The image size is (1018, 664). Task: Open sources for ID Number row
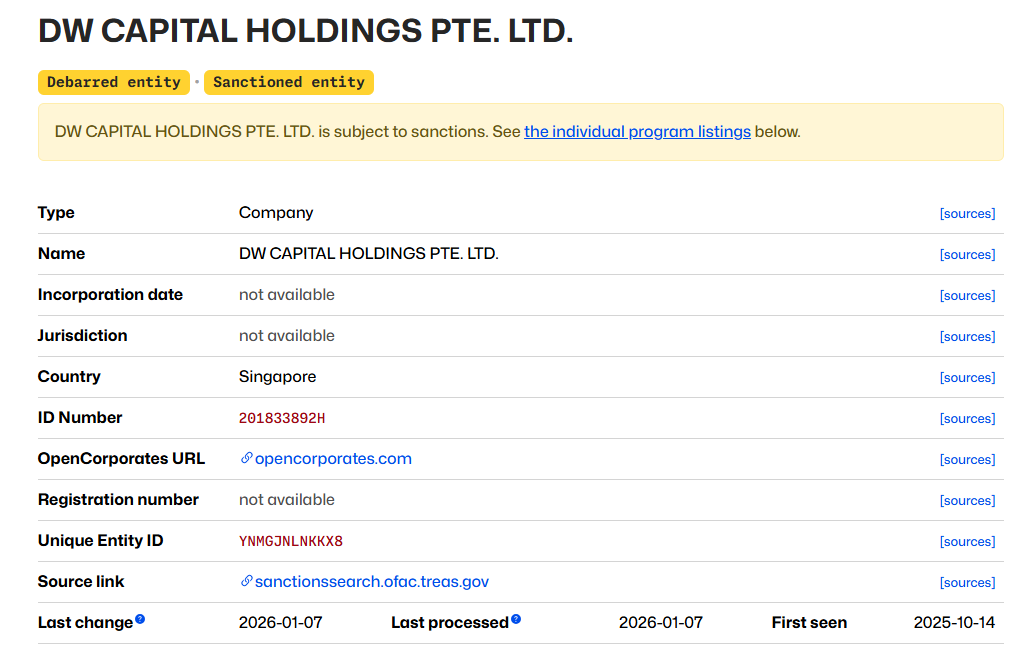[967, 419]
